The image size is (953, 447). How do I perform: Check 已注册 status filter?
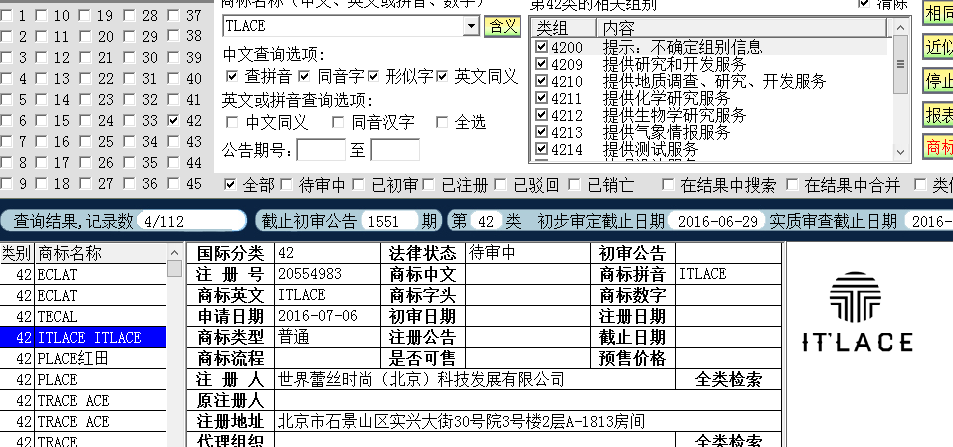click(x=429, y=185)
